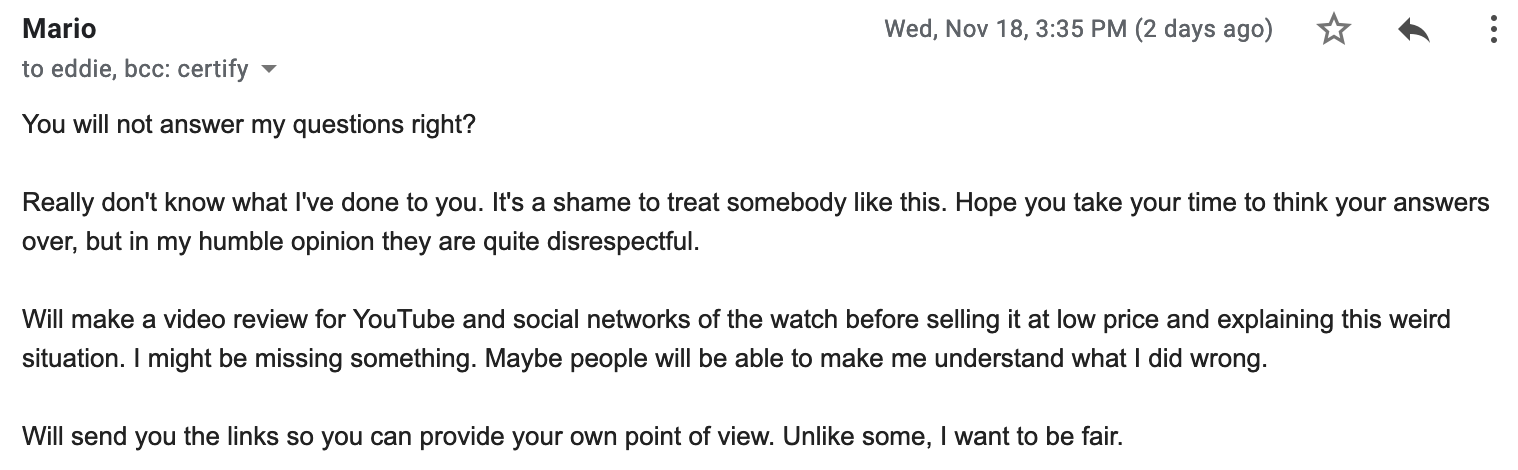Click the "(2 days ago)" relative date
The image size is (1518, 470).
point(1204,30)
